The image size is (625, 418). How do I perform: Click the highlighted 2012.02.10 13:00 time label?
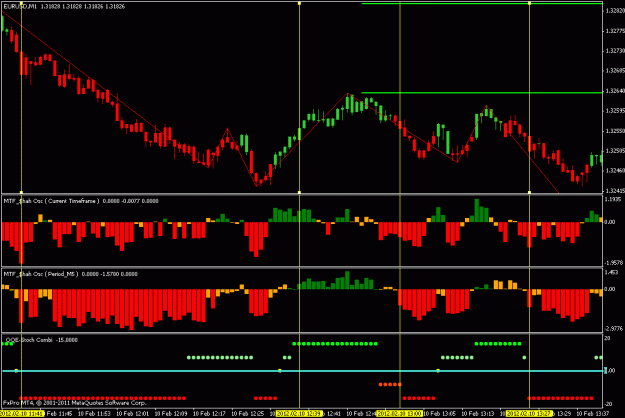(400, 414)
